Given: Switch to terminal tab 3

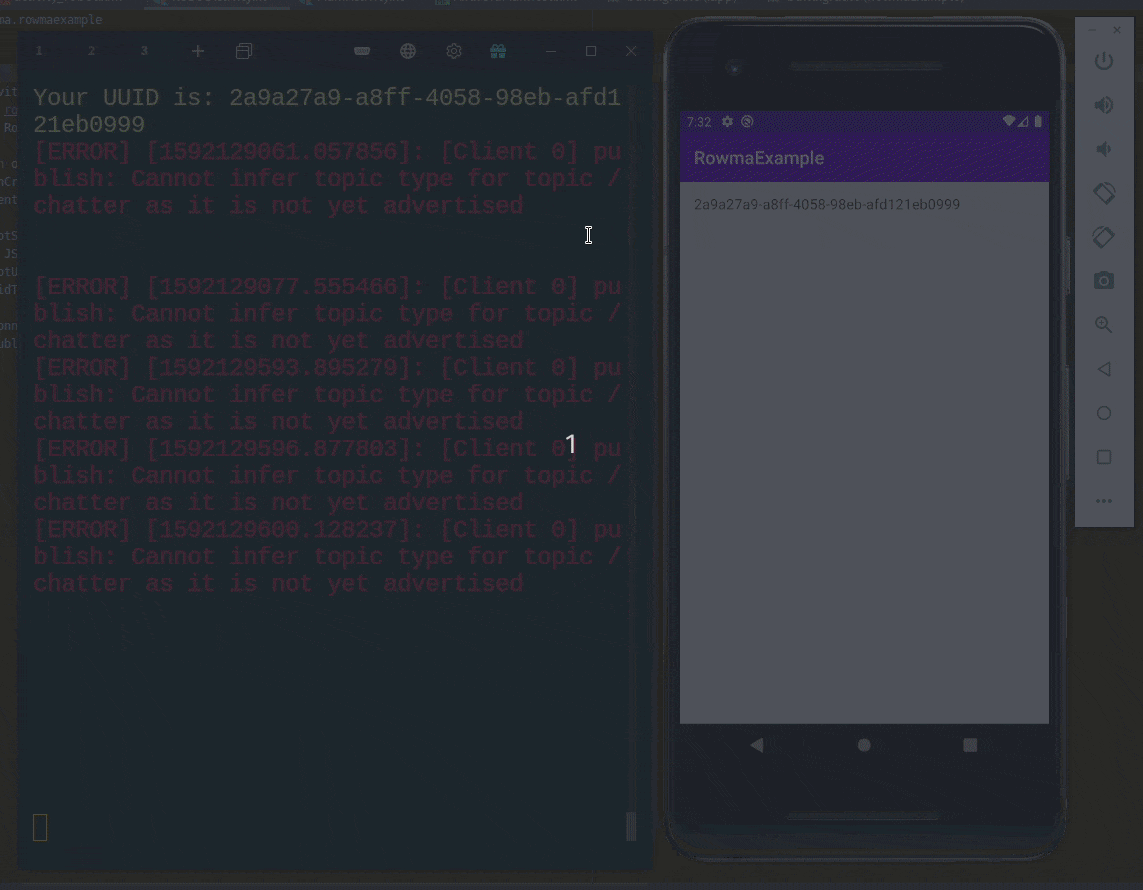Looking at the screenshot, I should [144, 51].
